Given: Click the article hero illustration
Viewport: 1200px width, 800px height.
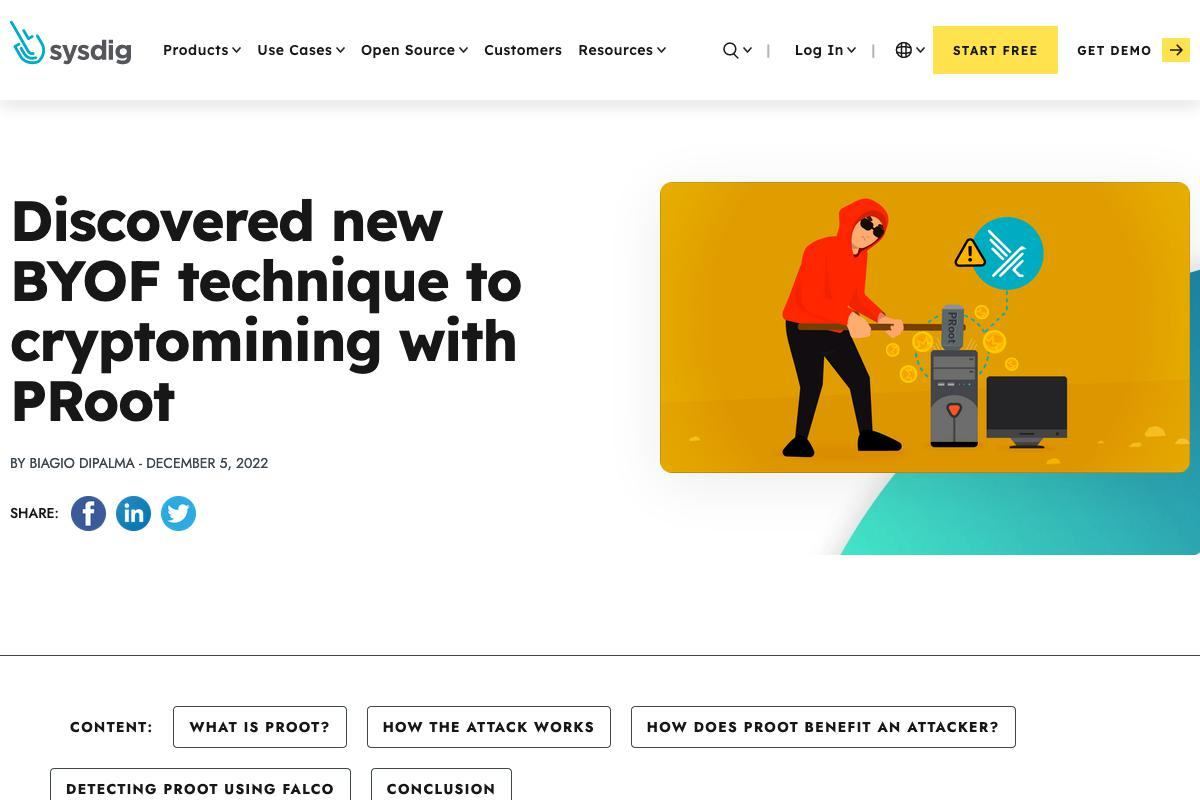Looking at the screenshot, I should [x=925, y=327].
